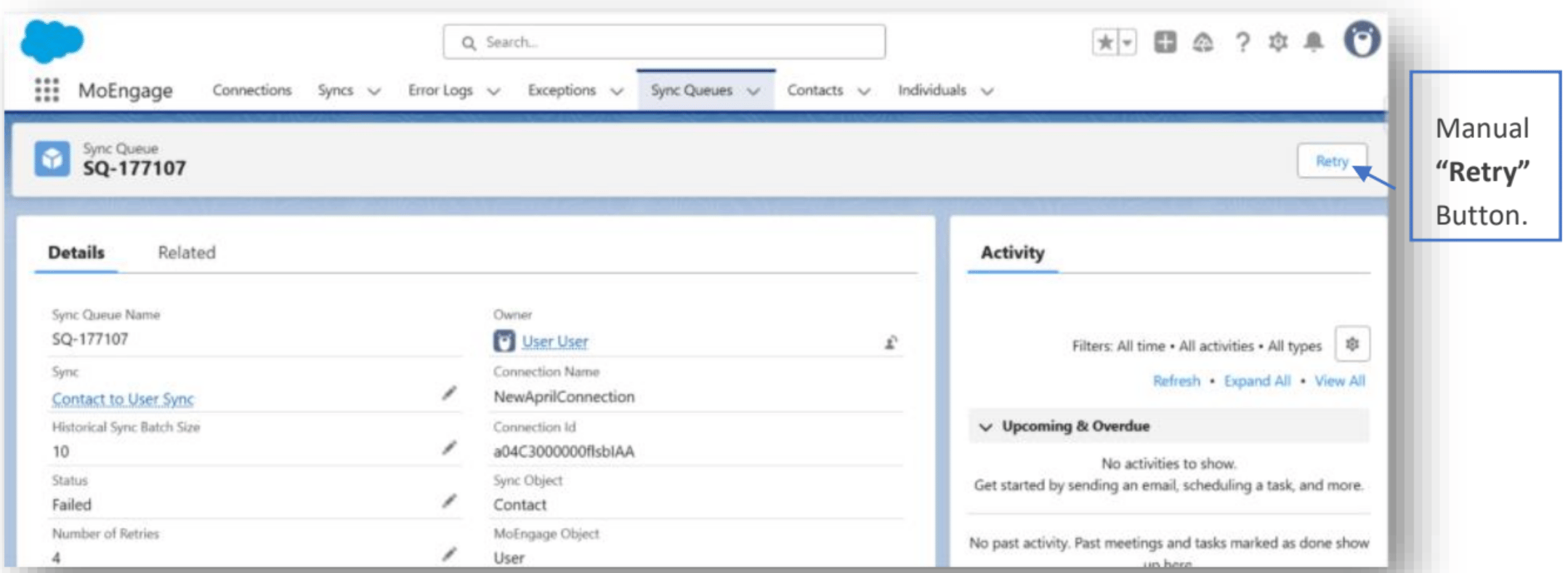1568x573 pixels.
Task: Select the Sync Queues tab
Action: [x=691, y=90]
